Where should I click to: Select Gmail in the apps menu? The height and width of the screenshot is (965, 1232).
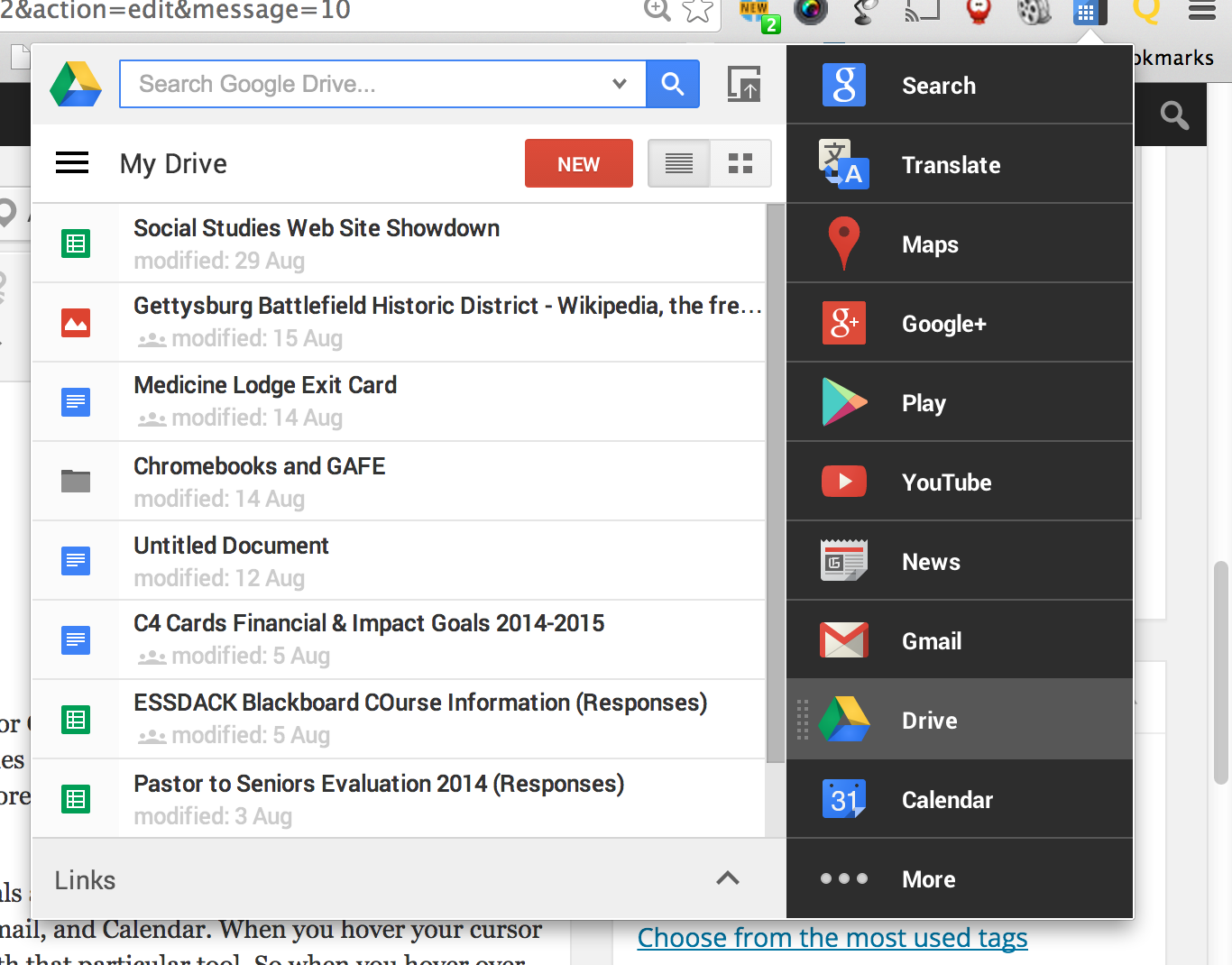[x=960, y=640]
